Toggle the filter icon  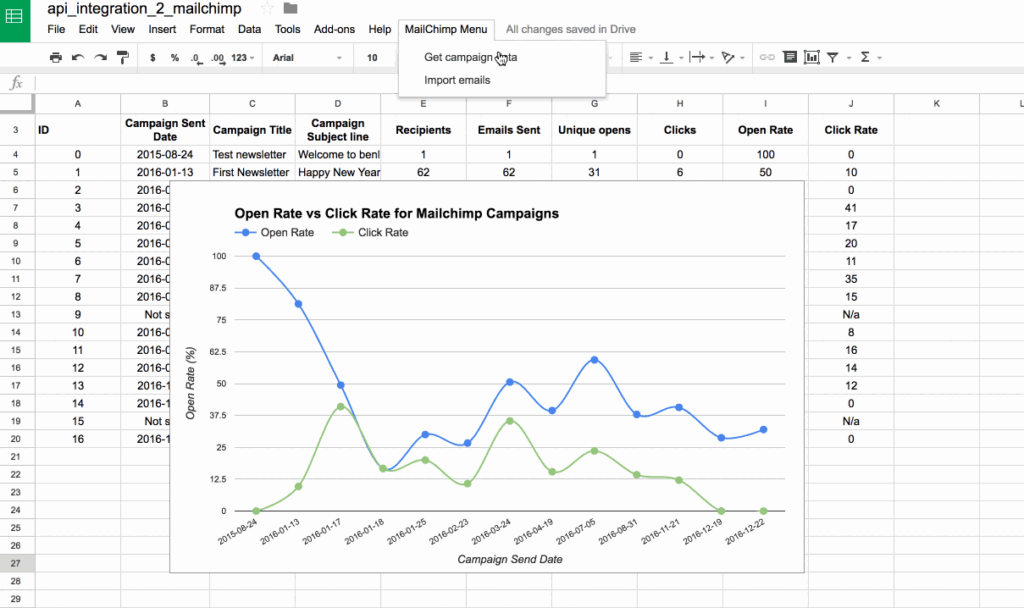[x=833, y=57]
